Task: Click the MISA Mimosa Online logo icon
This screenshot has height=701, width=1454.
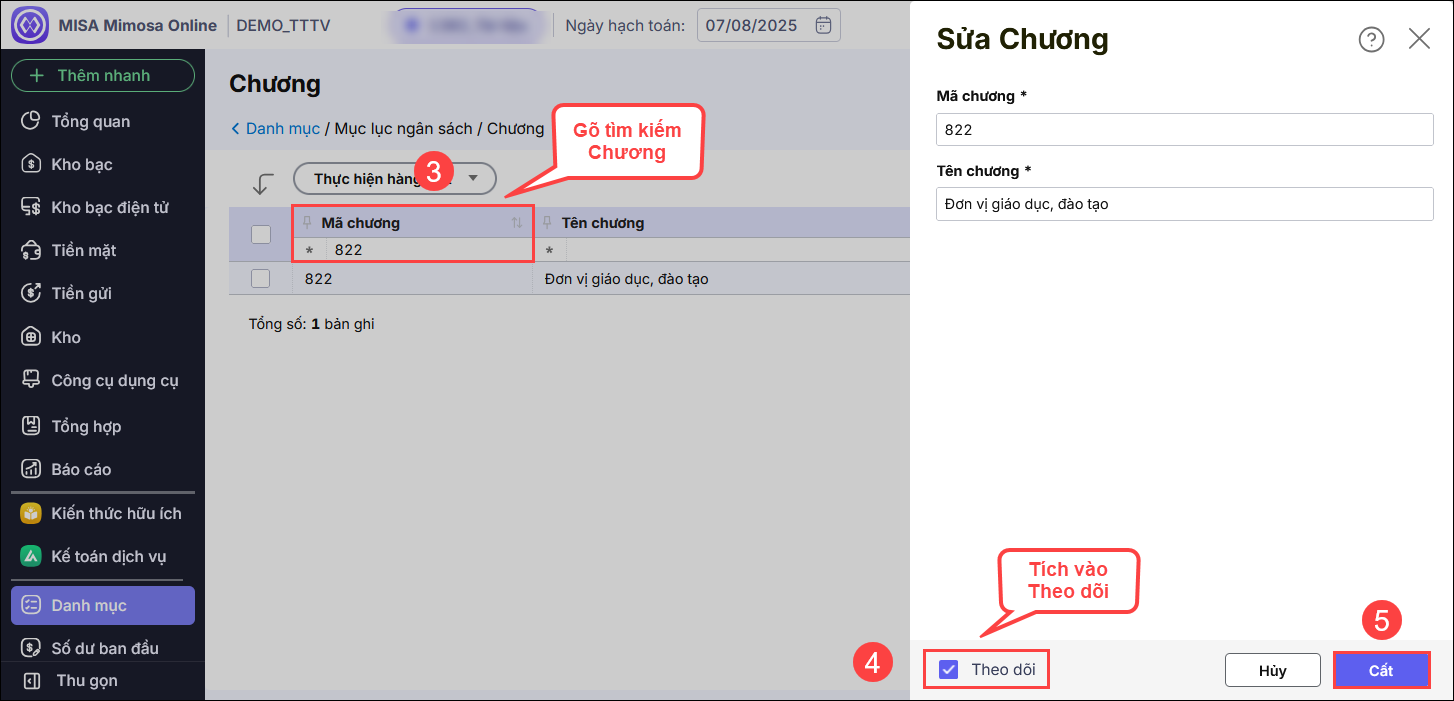Action: [x=30, y=25]
